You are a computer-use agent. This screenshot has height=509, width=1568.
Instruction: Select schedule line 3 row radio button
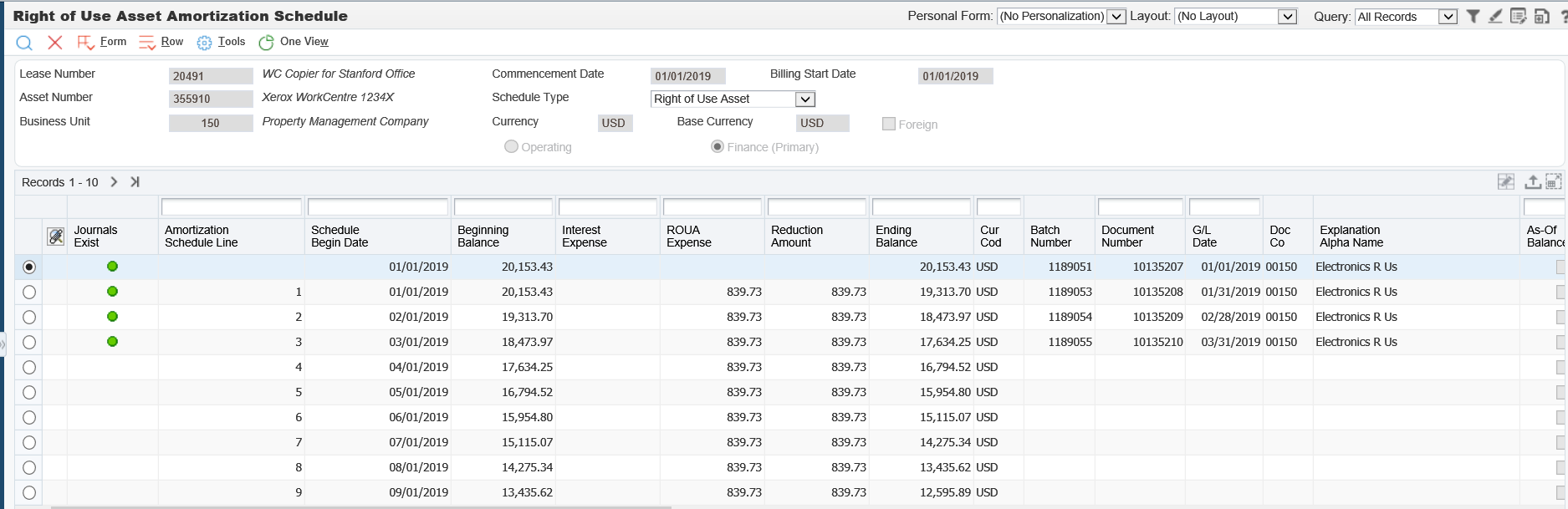[x=29, y=342]
